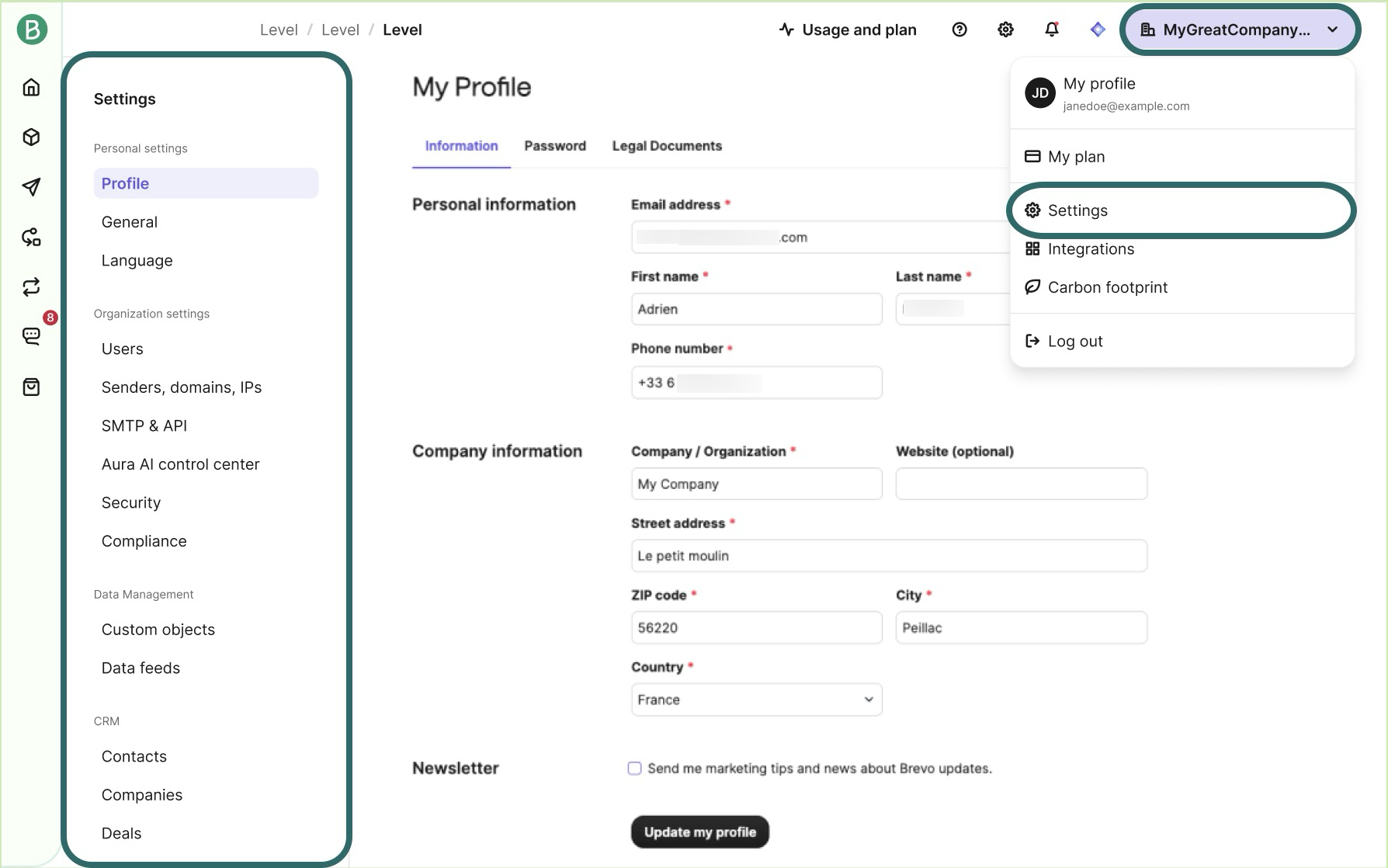Open the Home icon in sidebar

click(31, 87)
